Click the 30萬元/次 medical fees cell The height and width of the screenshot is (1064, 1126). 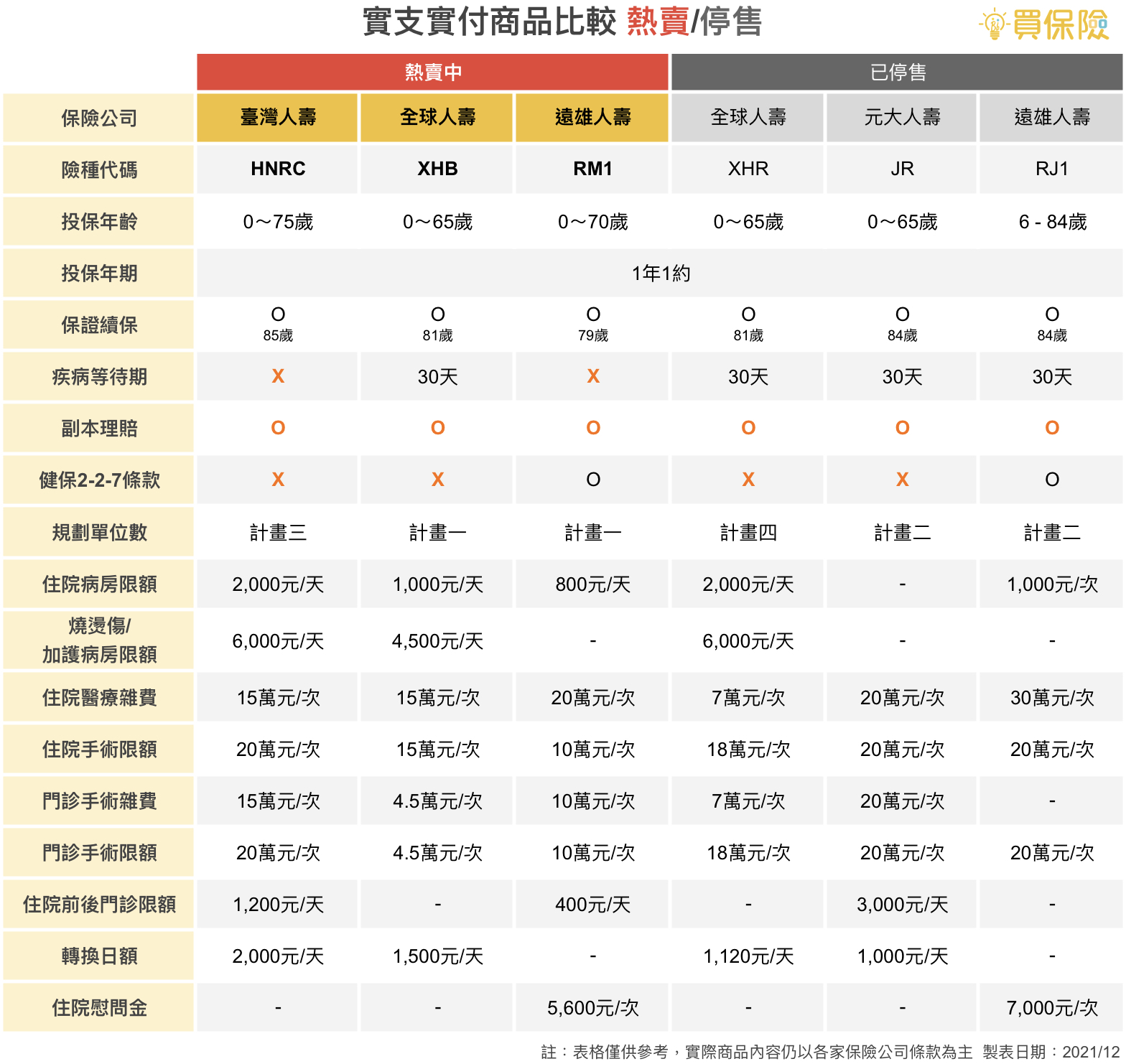pos(1052,698)
